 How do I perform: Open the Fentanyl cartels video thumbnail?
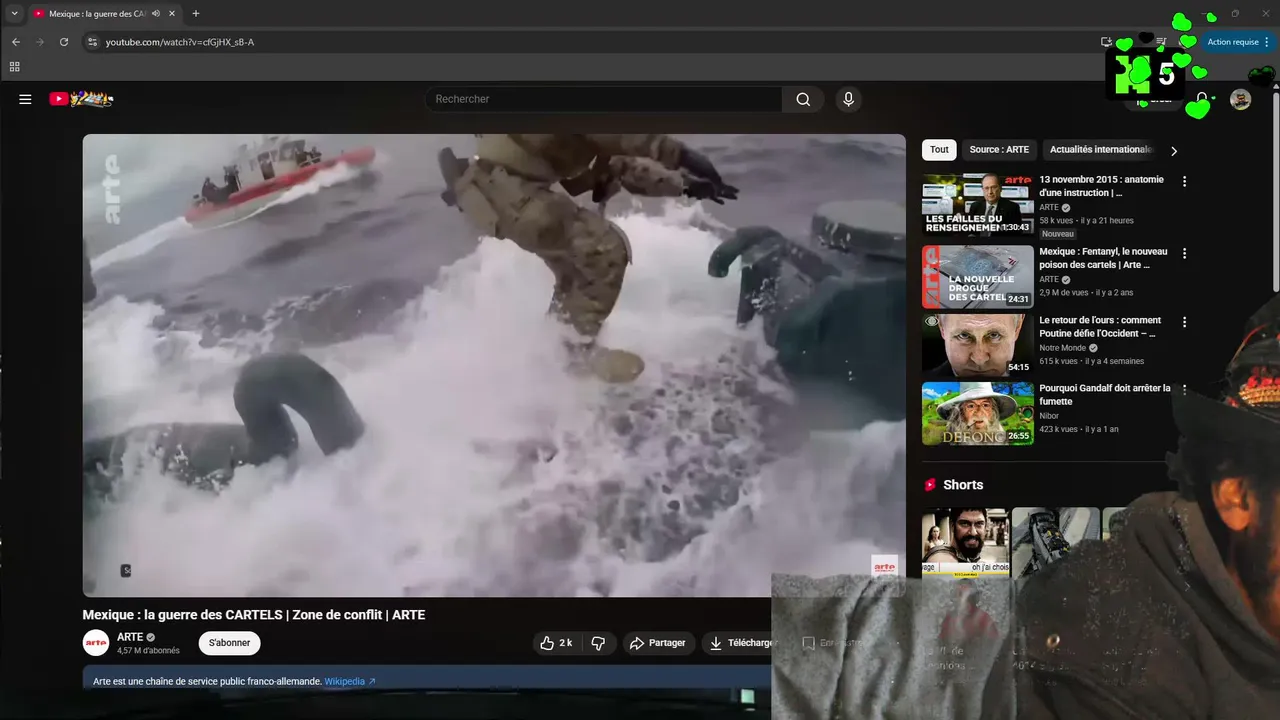pos(978,276)
